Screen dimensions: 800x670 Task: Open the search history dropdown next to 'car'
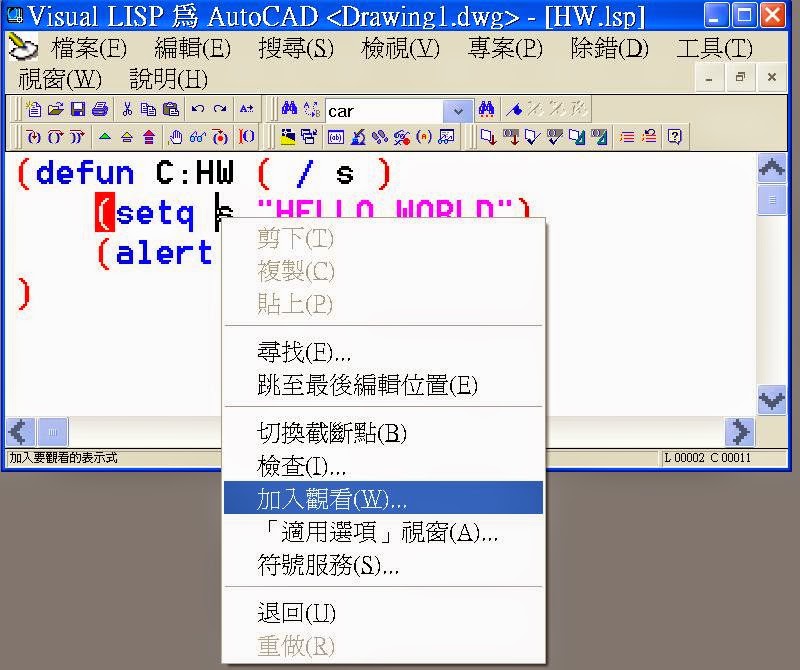click(455, 110)
